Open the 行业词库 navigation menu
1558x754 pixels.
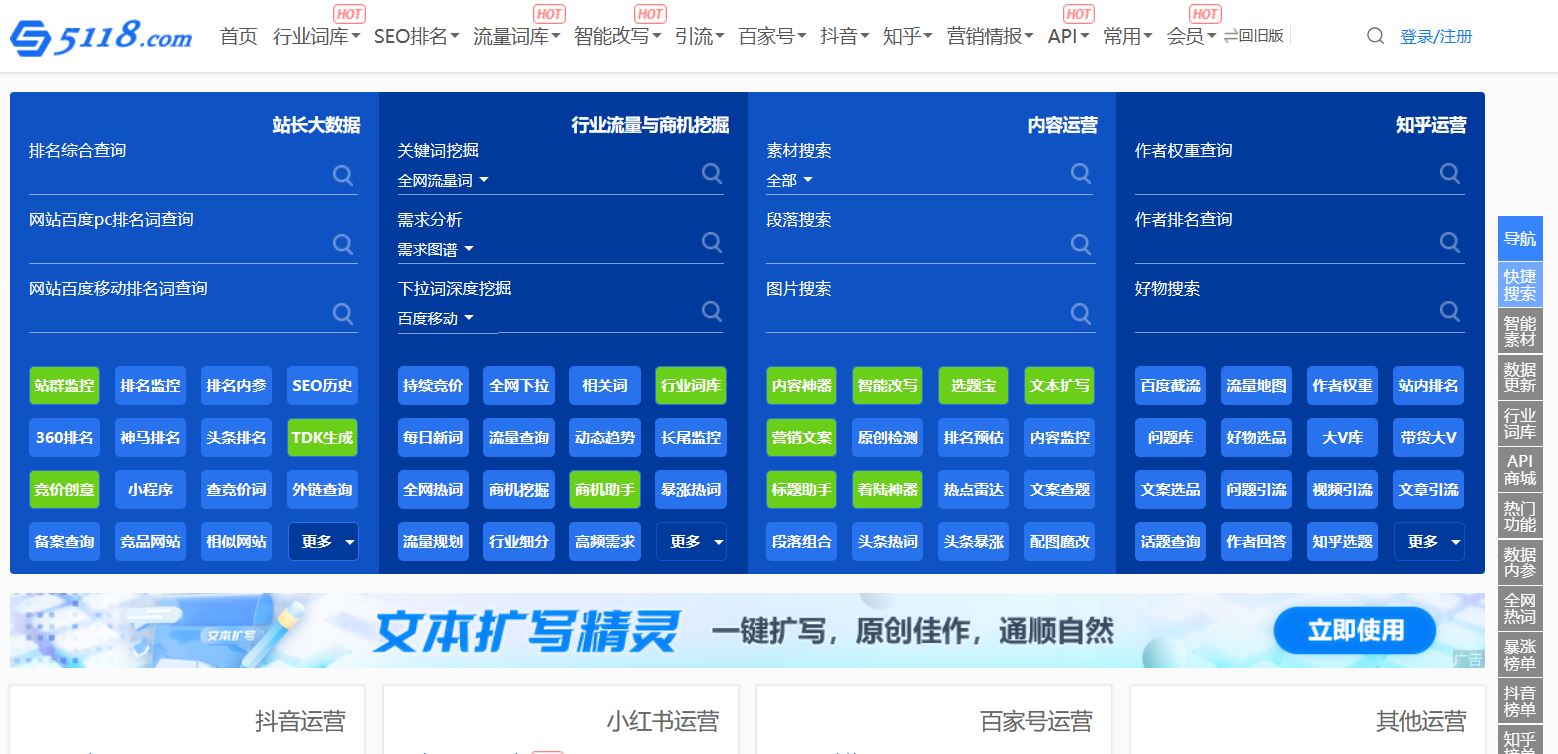click(316, 37)
